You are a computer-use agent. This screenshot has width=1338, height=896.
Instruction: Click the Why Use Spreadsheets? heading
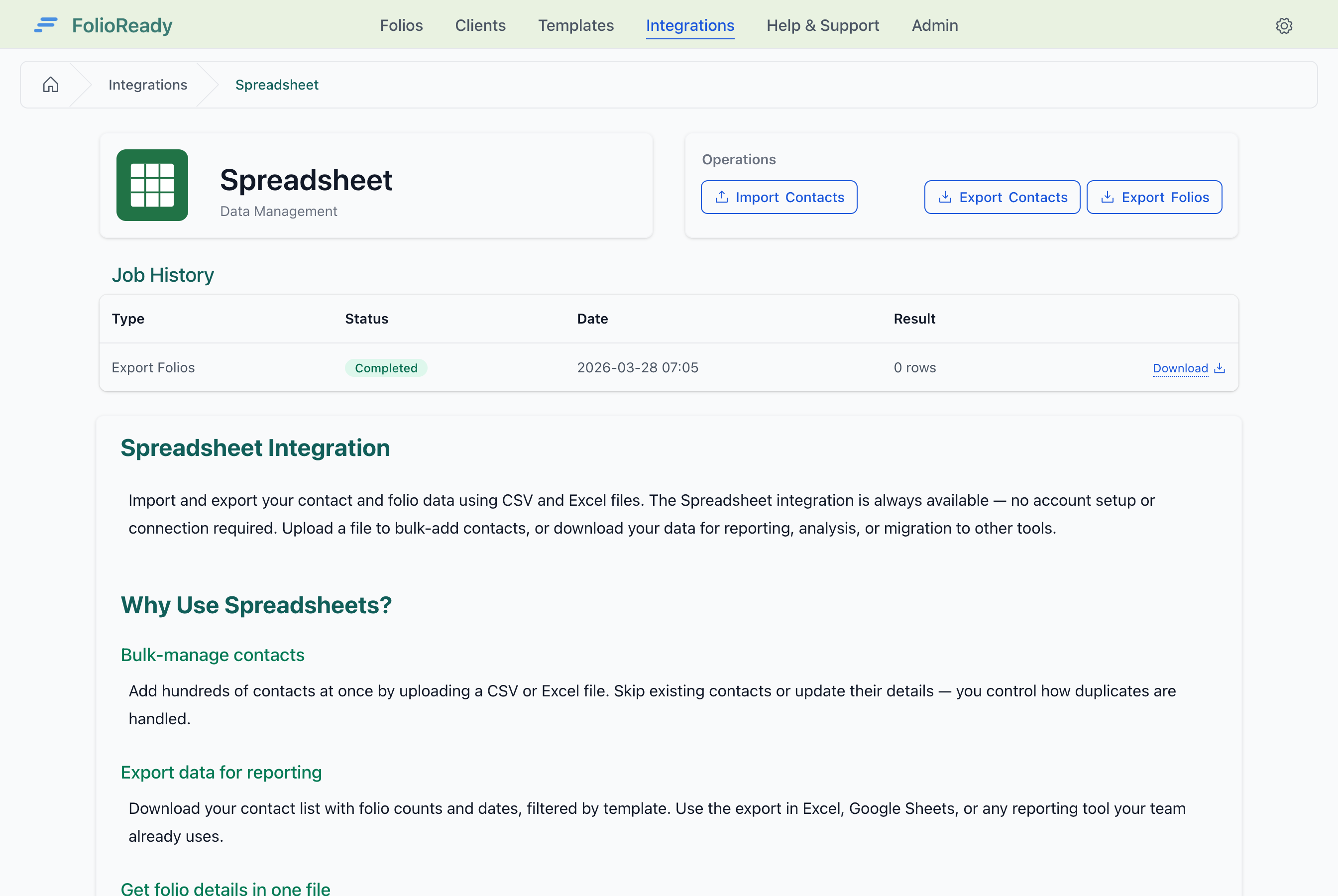256,606
